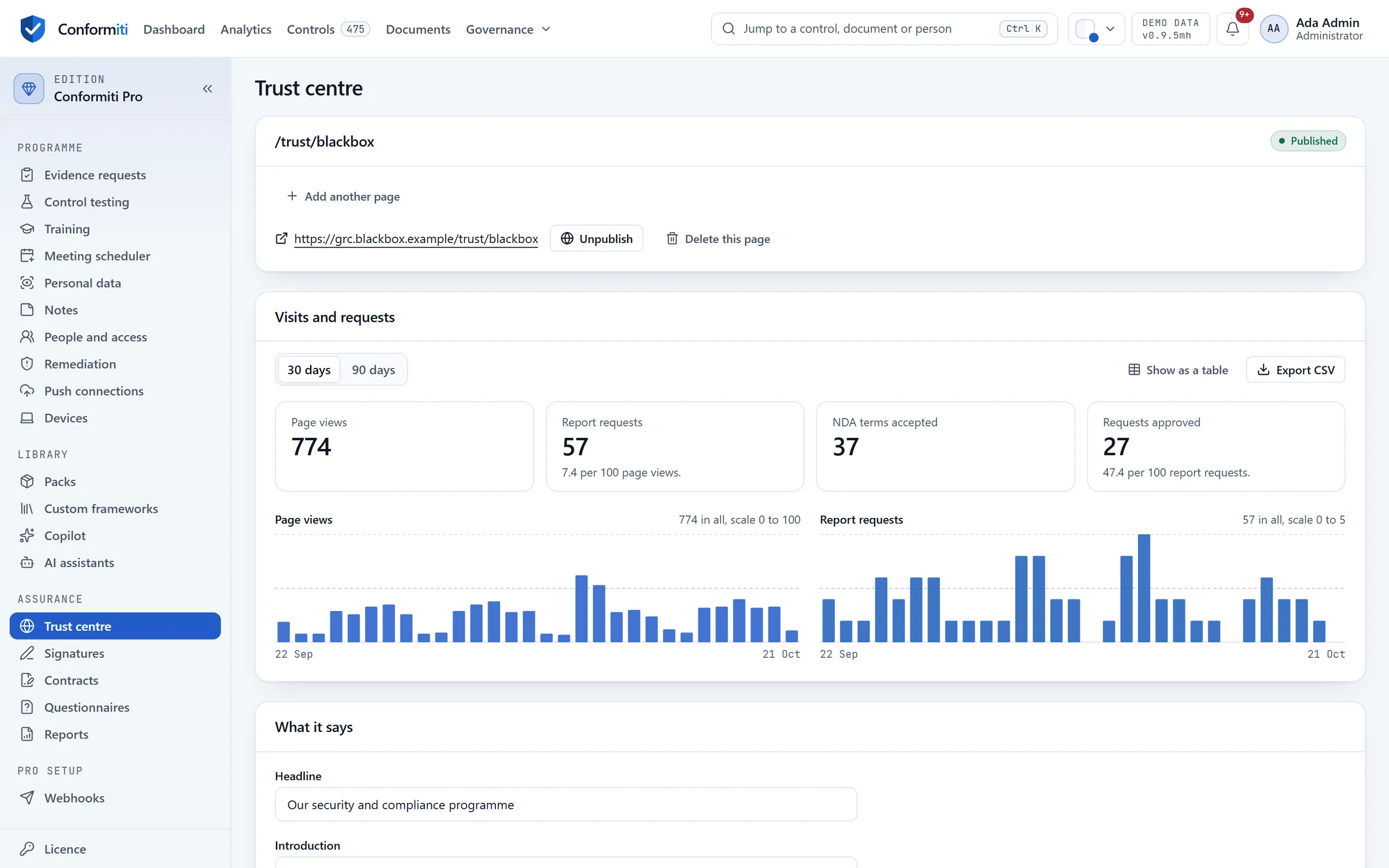Click the tallest bar in Report requests chart
Screen dimensions: 1389x868
(x=1144, y=588)
